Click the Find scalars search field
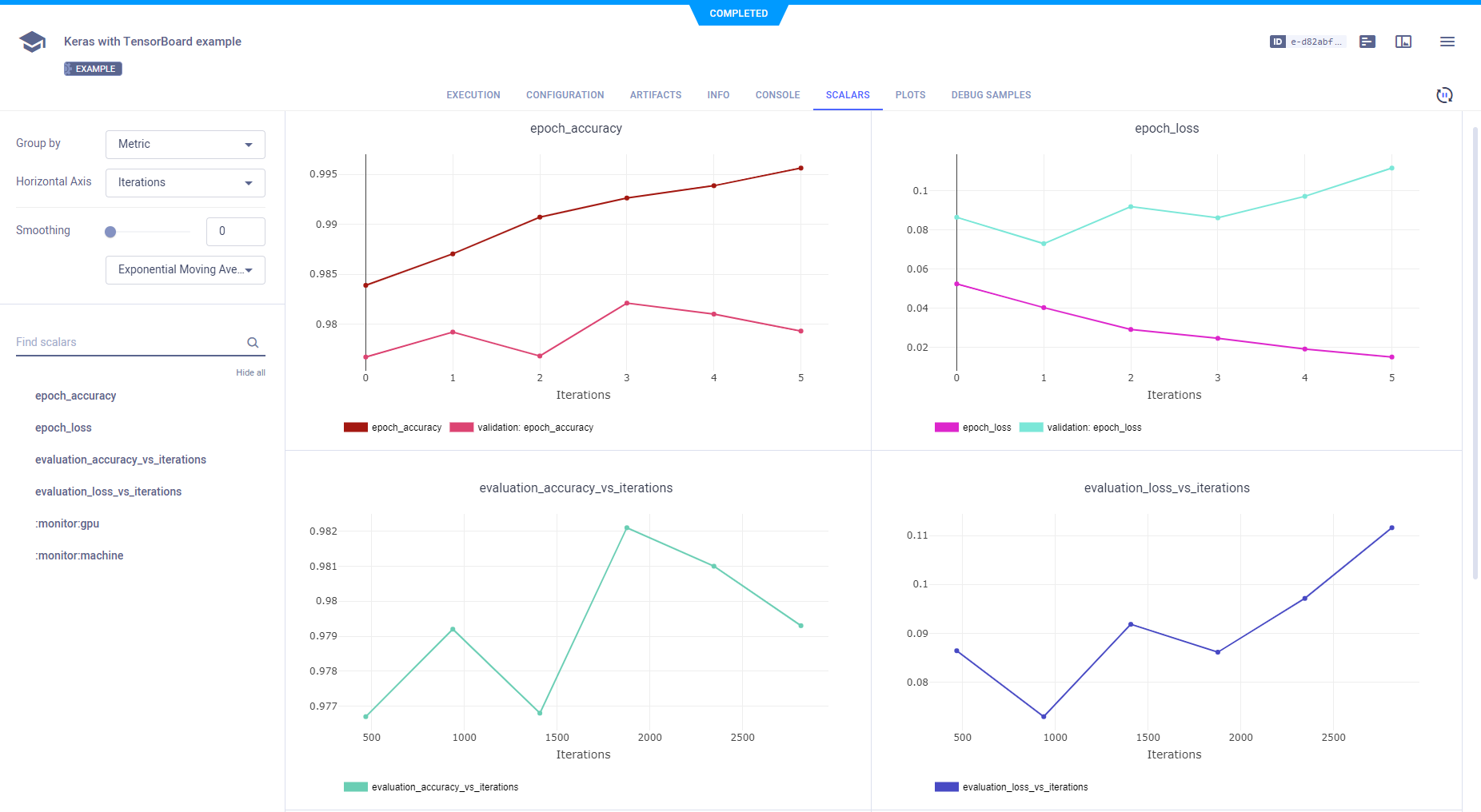The height and width of the screenshot is (812, 1481). coord(128,342)
